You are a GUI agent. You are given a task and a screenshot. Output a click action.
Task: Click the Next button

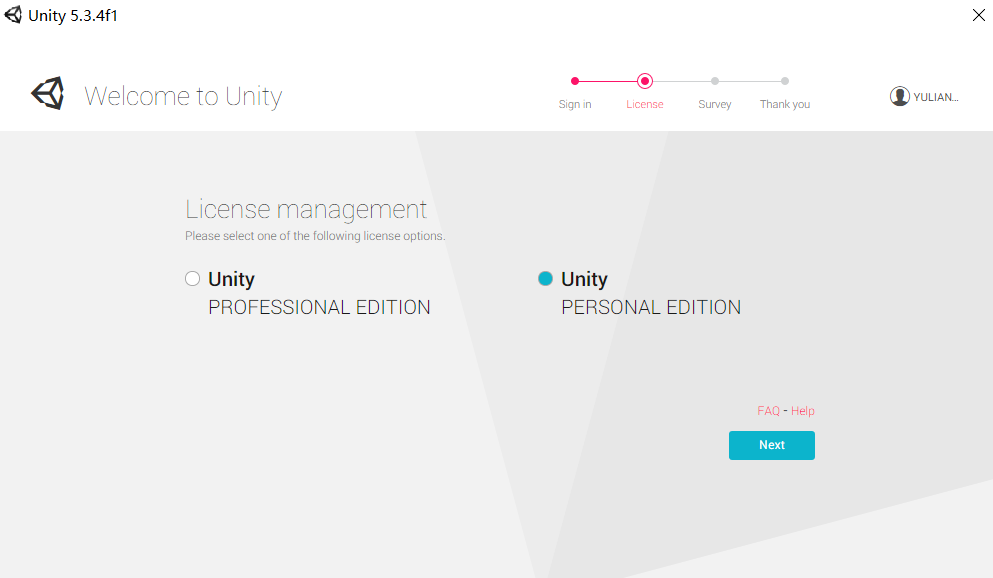(771, 445)
